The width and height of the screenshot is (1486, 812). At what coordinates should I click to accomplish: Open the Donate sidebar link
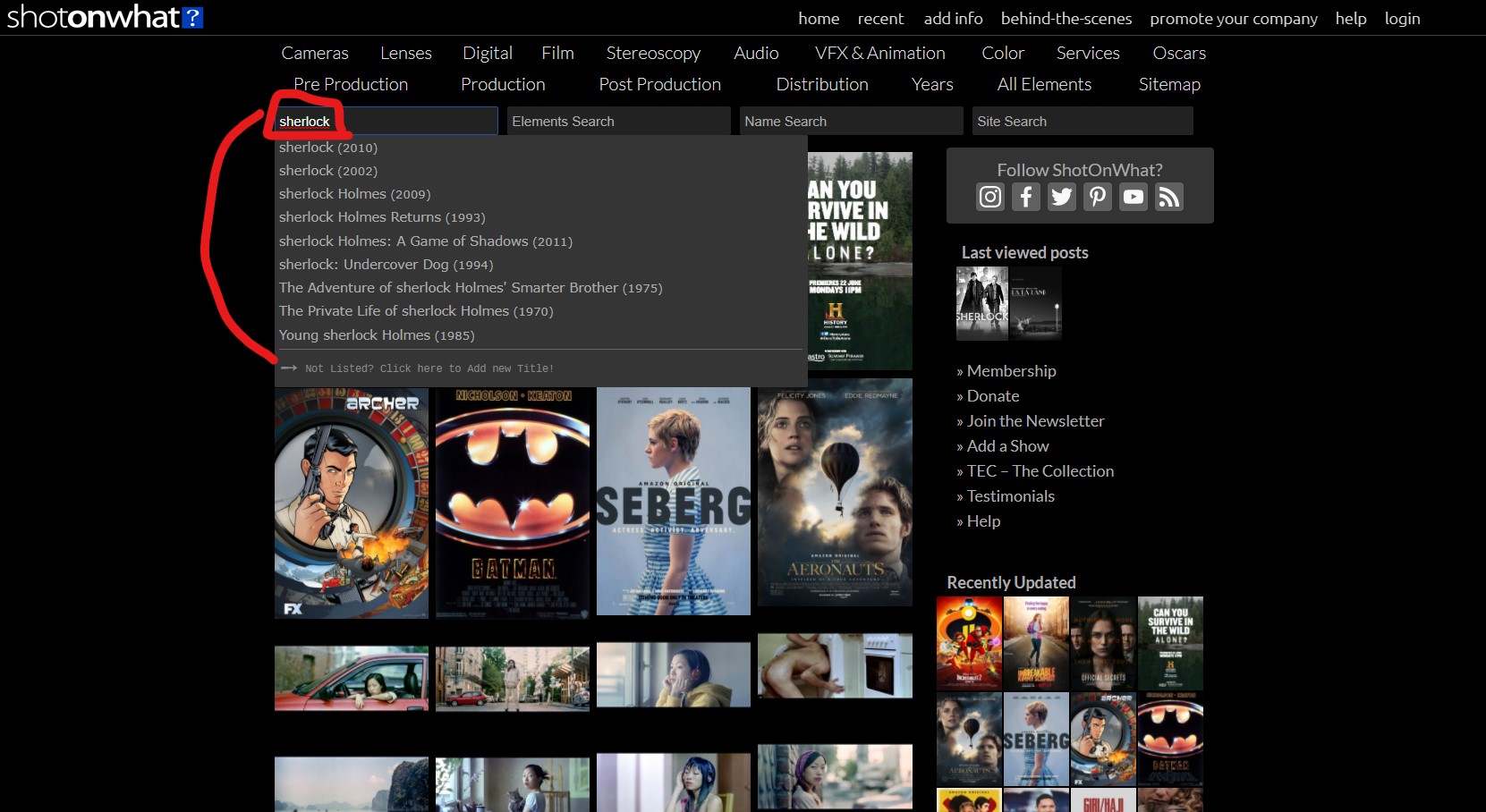tap(993, 396)
